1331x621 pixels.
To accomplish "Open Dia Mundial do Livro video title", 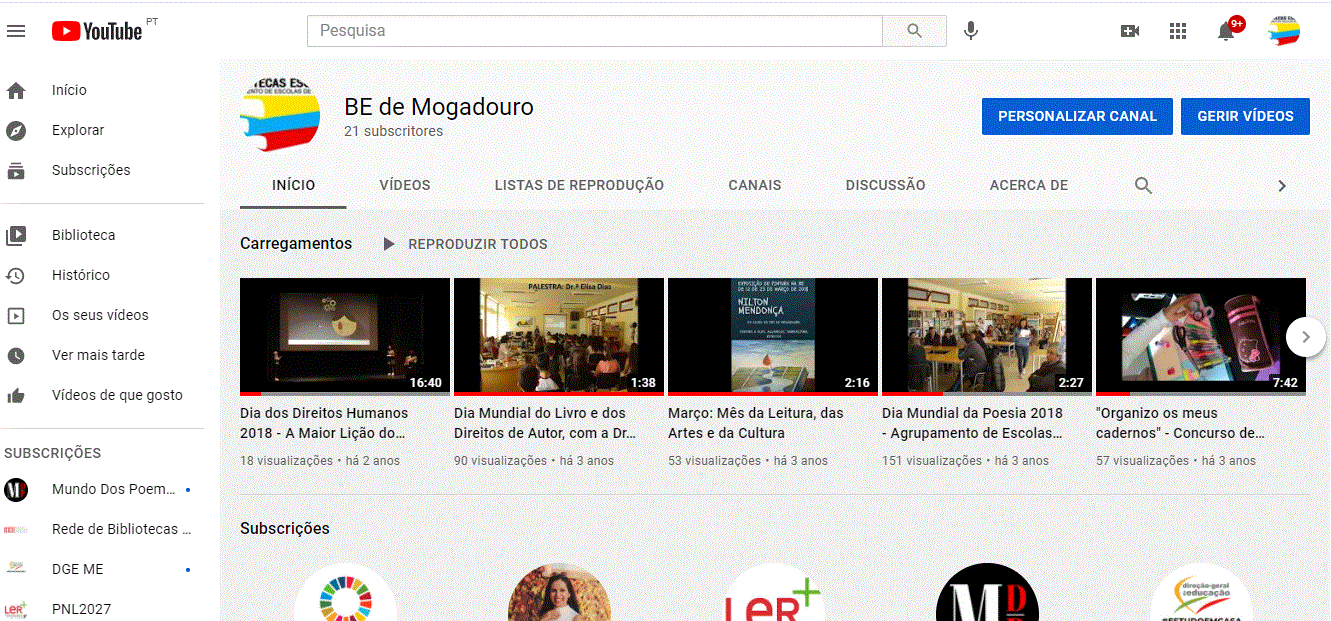I will pos(545,423).
